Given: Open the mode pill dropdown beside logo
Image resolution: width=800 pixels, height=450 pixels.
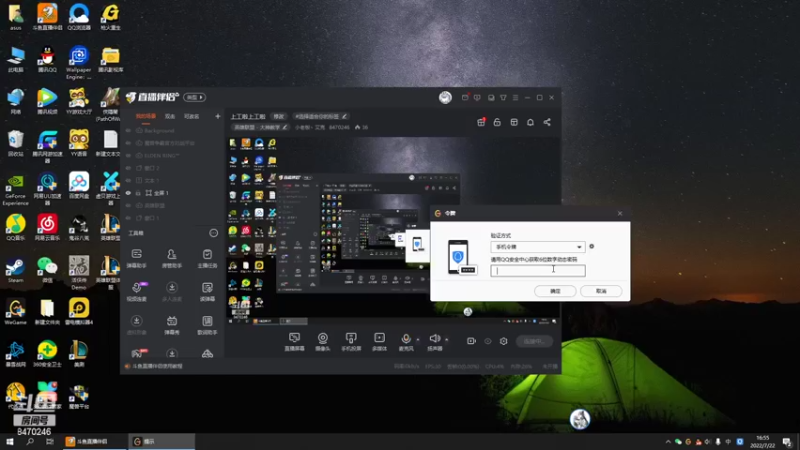Looking at the screenshot, I should pyautogui.click(x=194, y=97).
